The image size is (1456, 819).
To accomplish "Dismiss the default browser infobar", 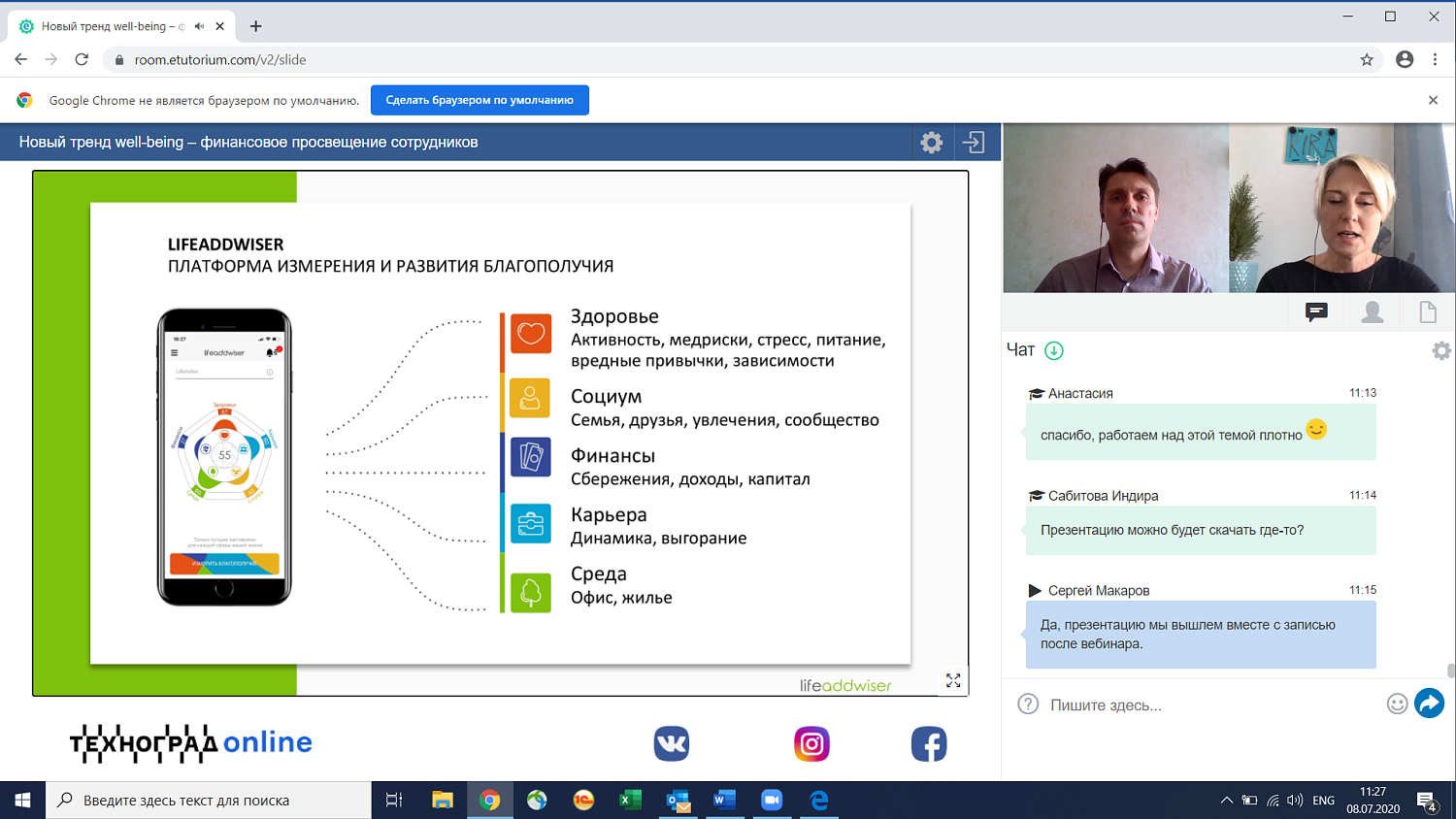I will click(1433, 100).
